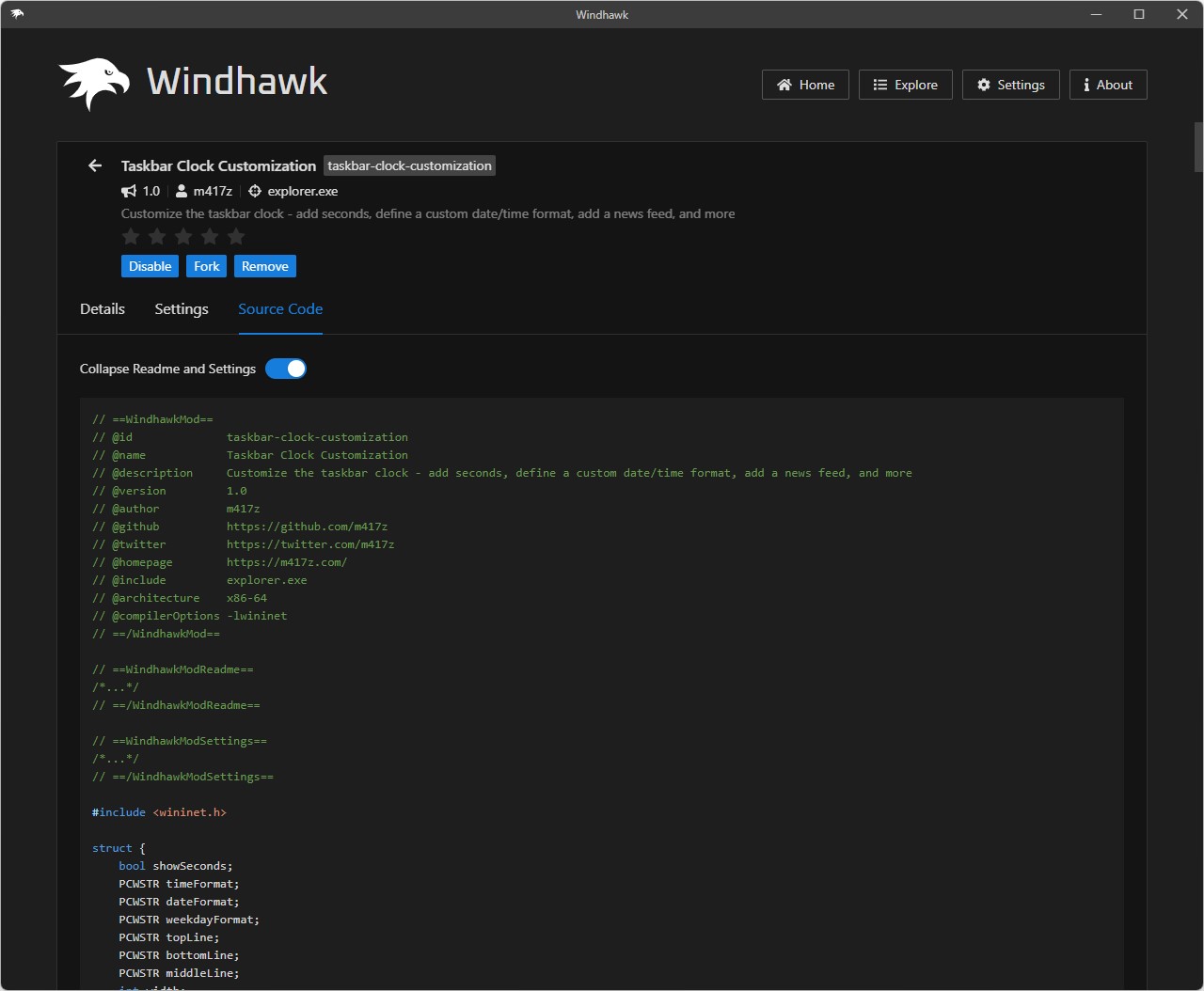Click the '@architecture x86-64' code line

[180, 598]
